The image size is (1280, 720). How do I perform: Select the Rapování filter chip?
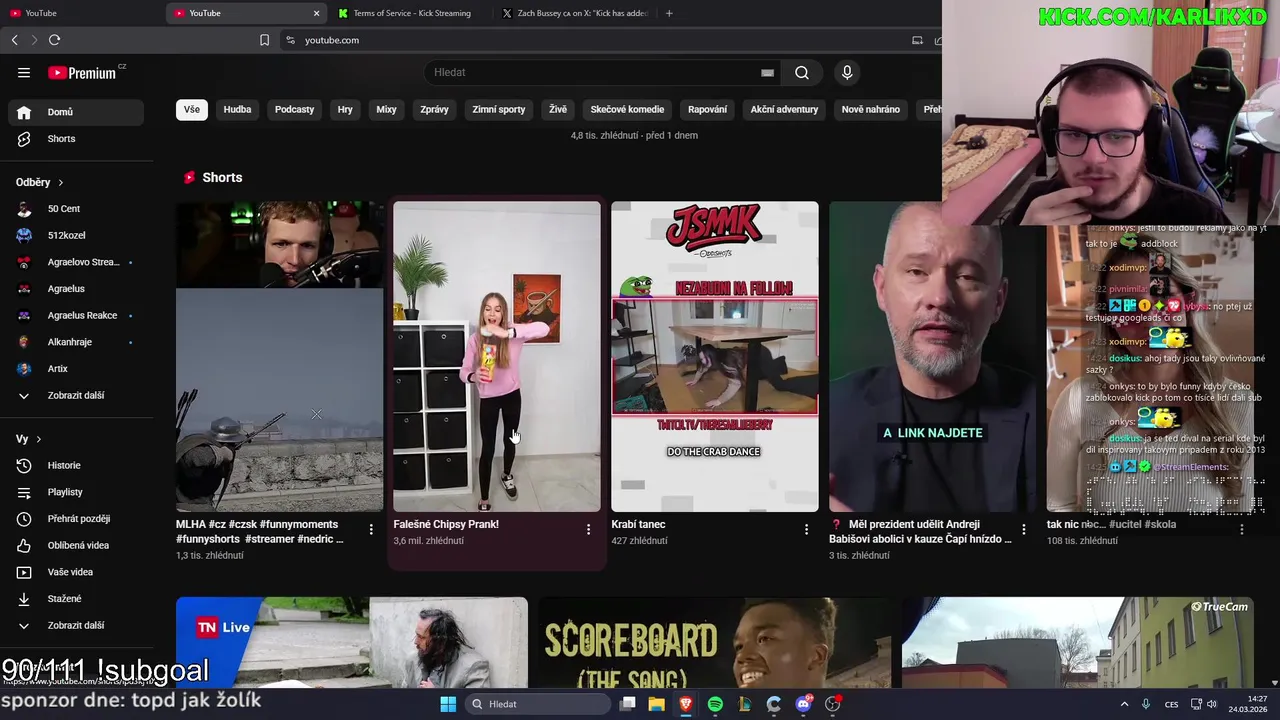point(707,109)
